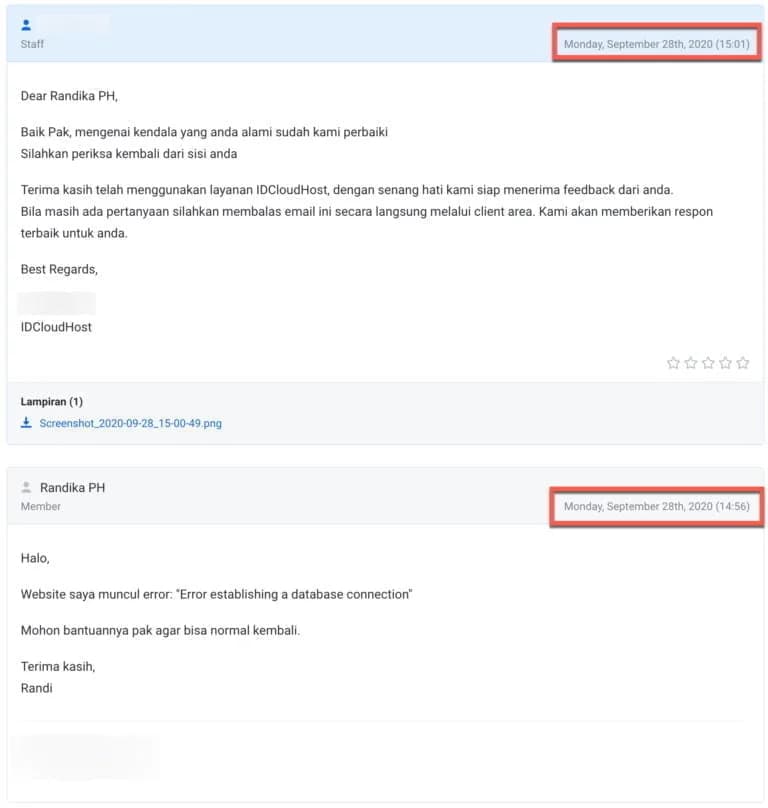
Task: Rate the staff reply with the second star
Action: (x=690, y=363)
